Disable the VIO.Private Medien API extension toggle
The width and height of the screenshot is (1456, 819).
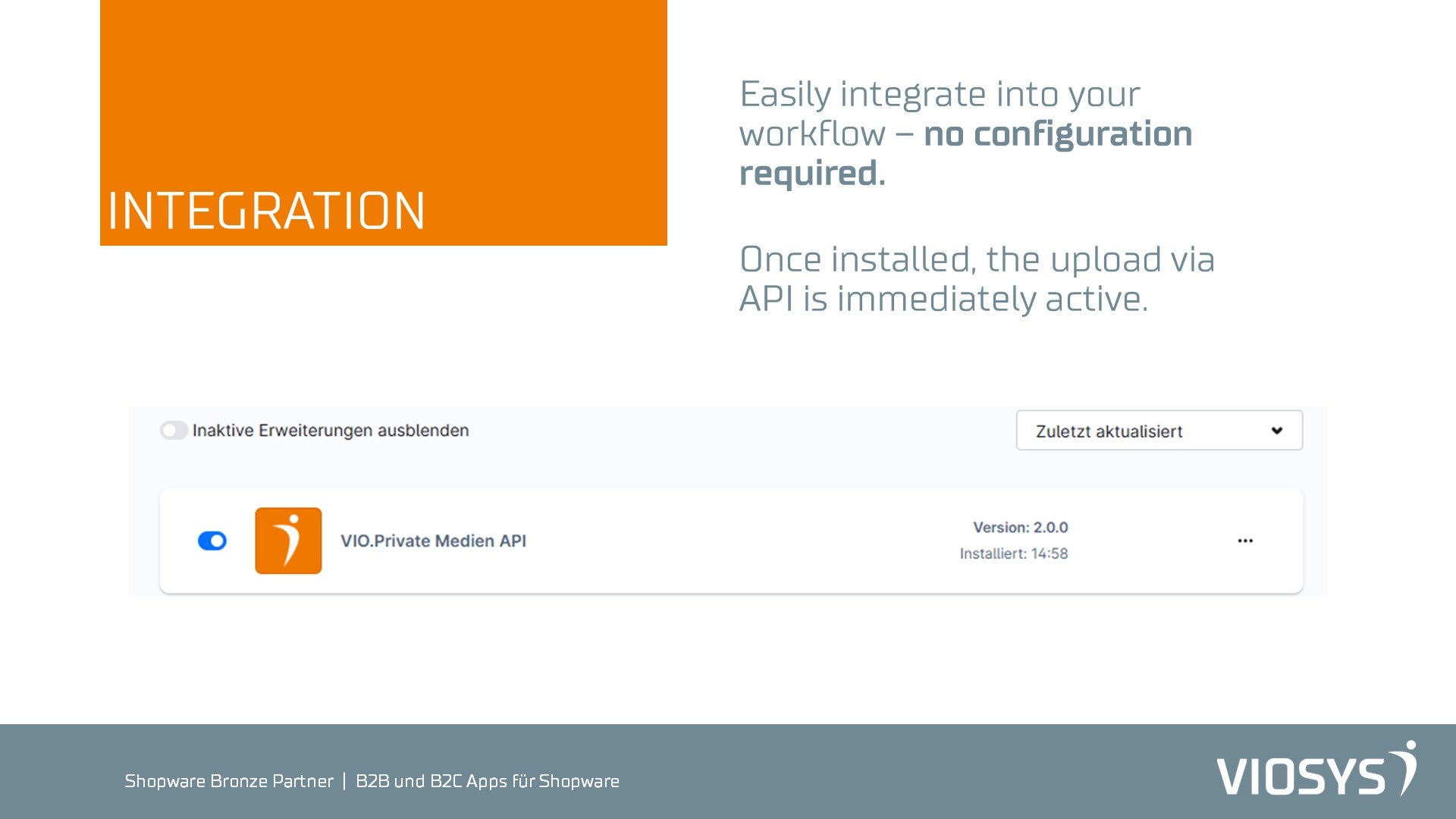212,541
